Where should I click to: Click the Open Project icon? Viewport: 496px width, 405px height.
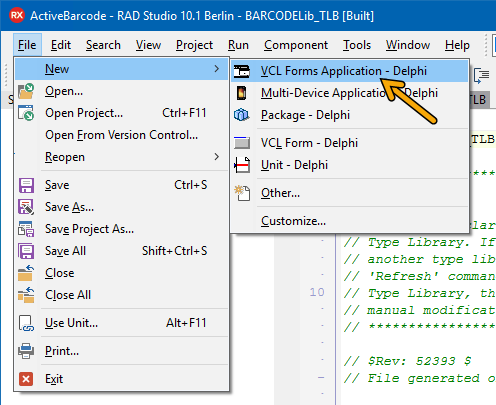click(x=26, y=113)
